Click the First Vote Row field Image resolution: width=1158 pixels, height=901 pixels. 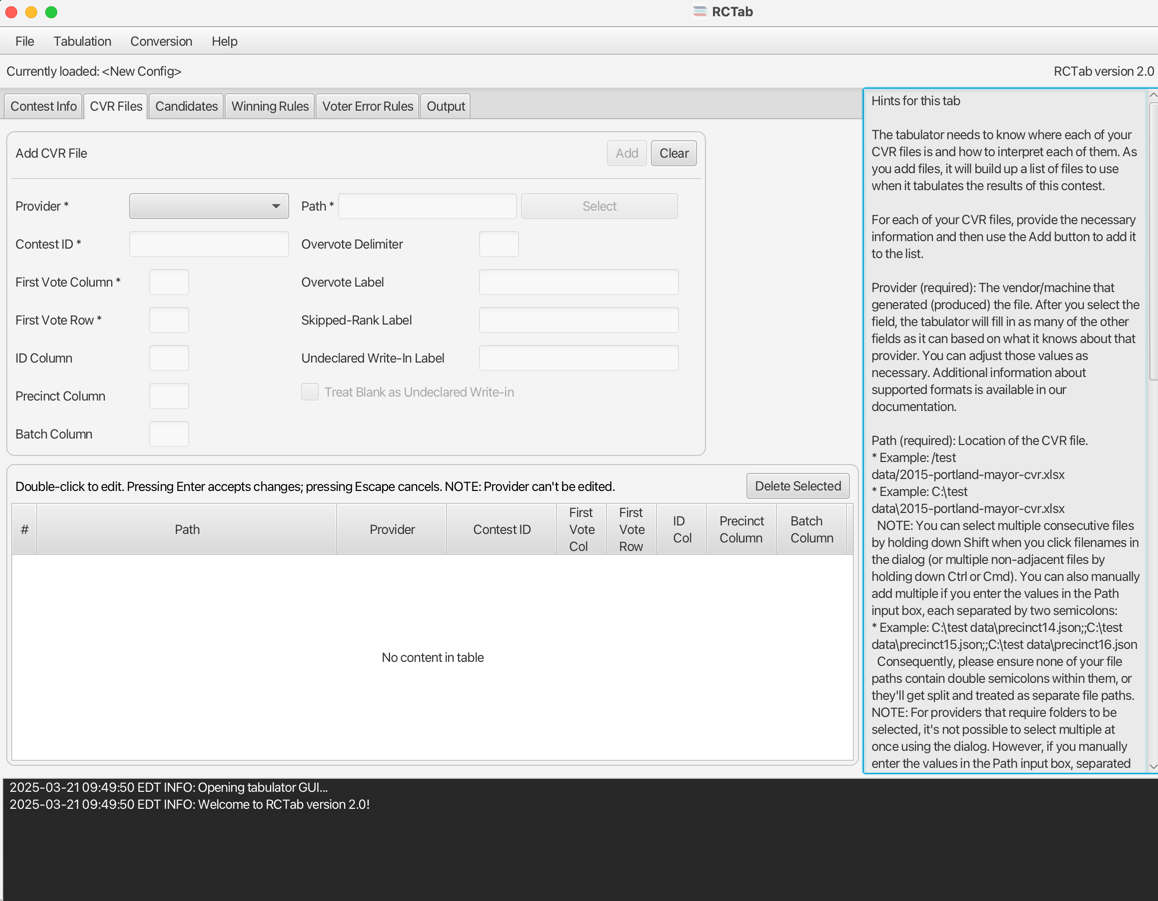click(x=169, y=320)
